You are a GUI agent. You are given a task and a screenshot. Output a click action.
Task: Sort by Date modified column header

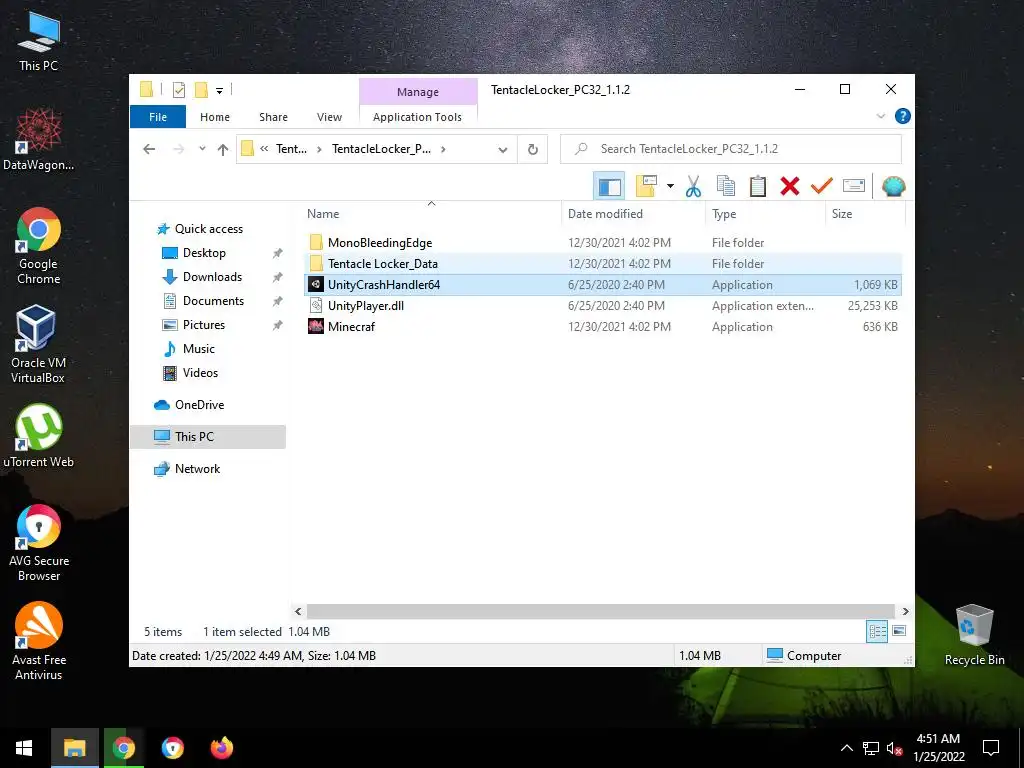[633, 214]
